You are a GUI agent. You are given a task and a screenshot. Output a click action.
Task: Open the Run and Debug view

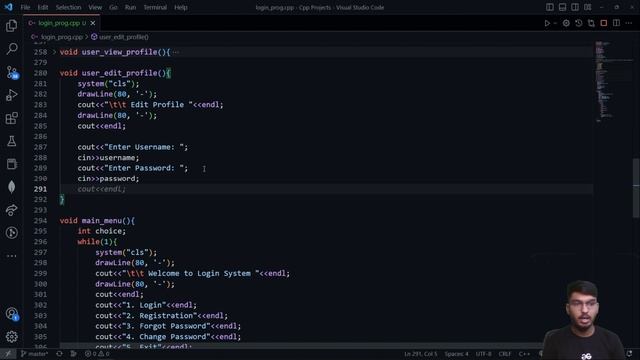(x=11, y=95)
